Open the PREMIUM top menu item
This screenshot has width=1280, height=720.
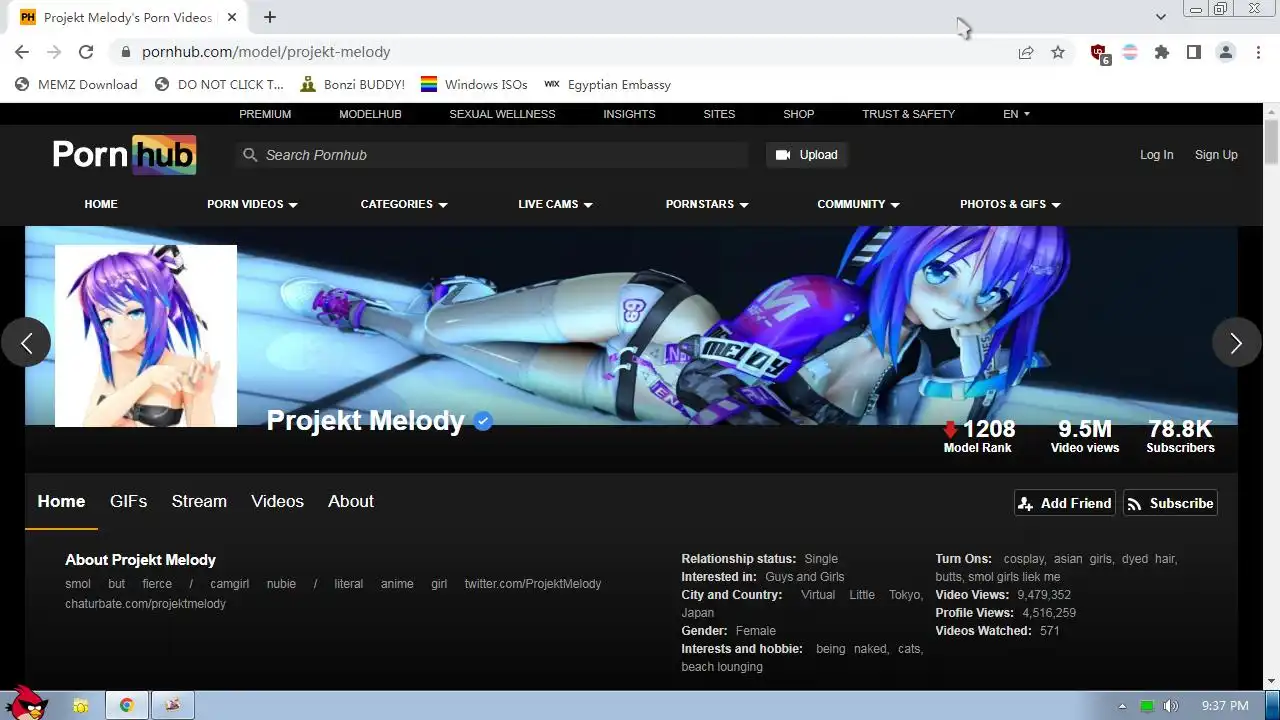click(265, 114)
